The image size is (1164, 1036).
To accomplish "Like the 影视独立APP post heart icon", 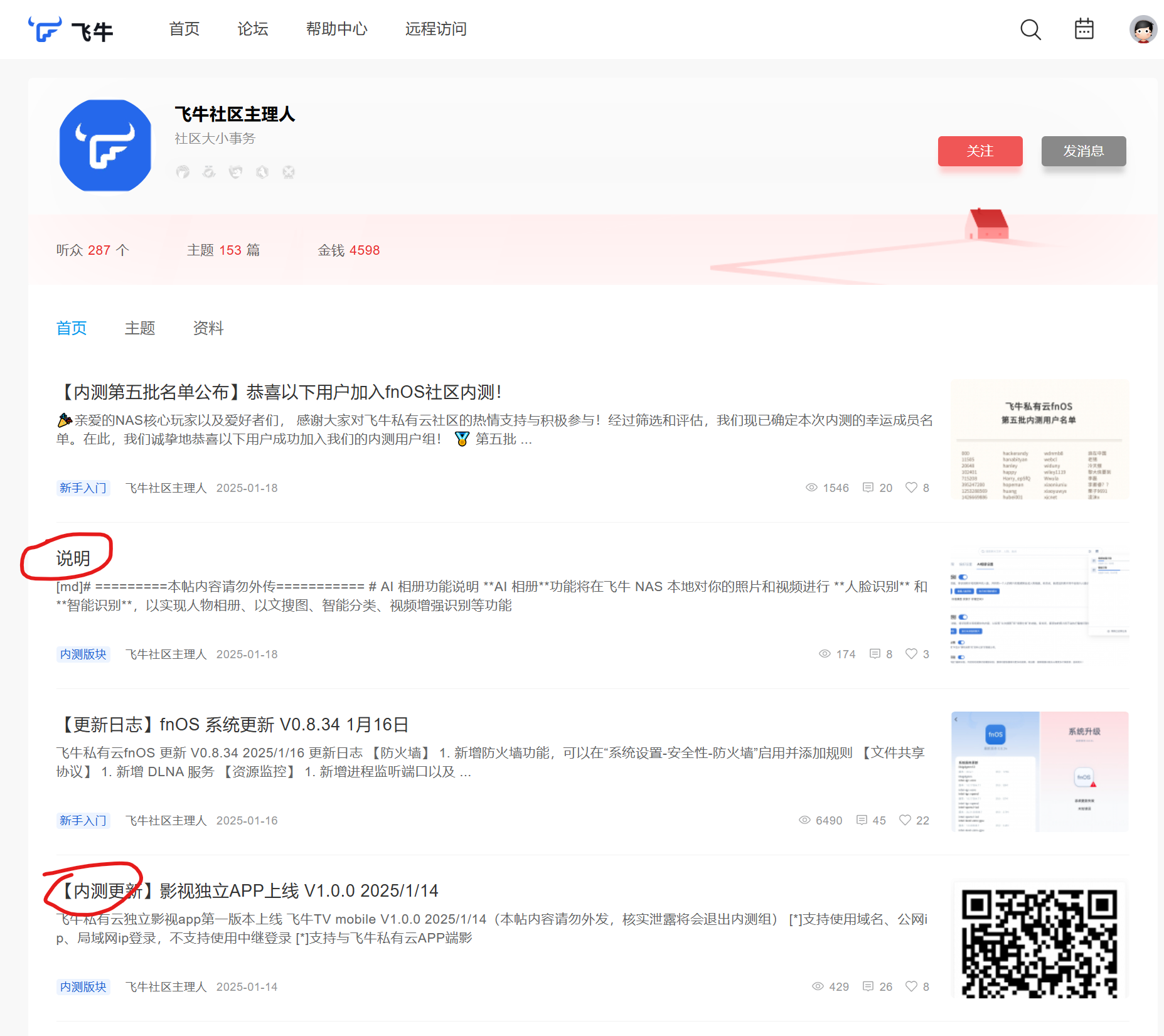I will coord(911,986).
